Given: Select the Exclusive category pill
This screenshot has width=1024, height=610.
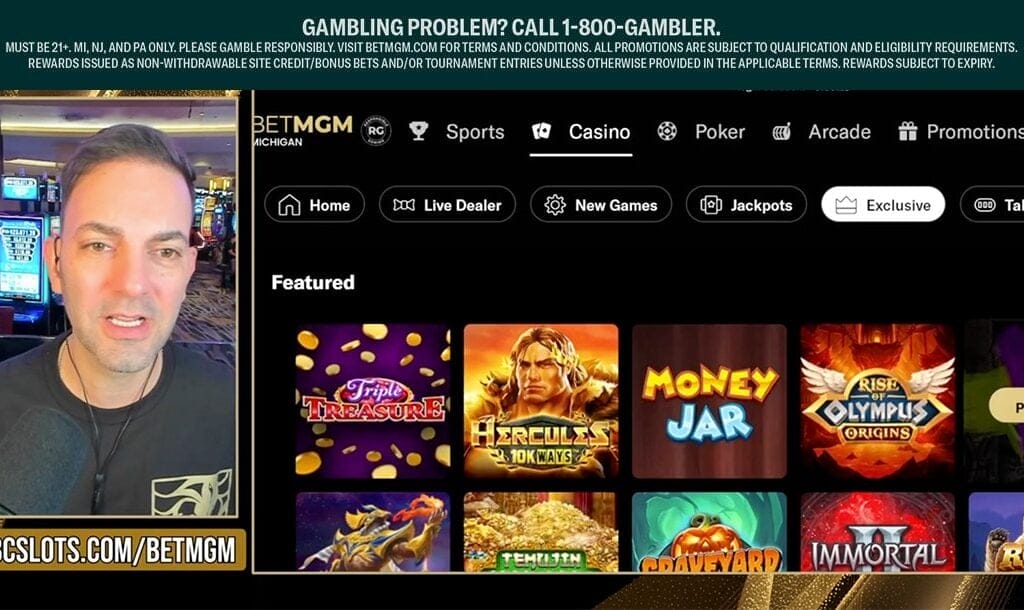Looking at the screenshot, I should tap(883, 204).
